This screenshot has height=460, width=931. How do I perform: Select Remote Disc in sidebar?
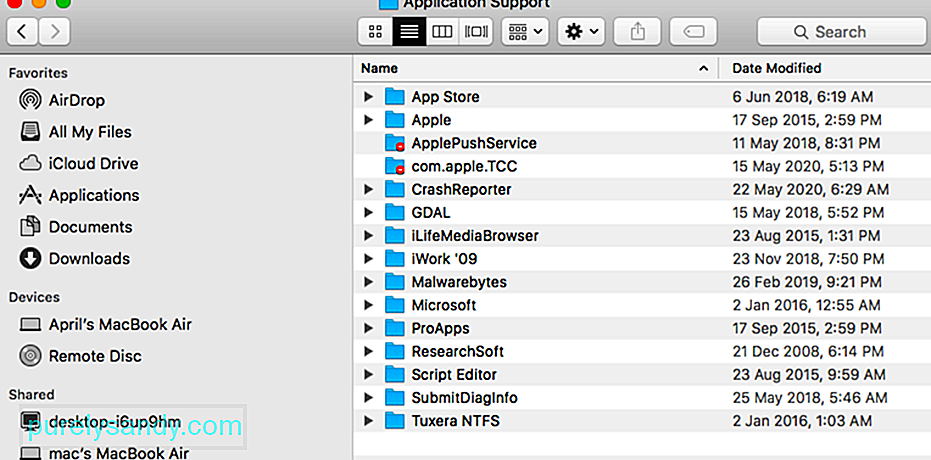coord(80,356)
